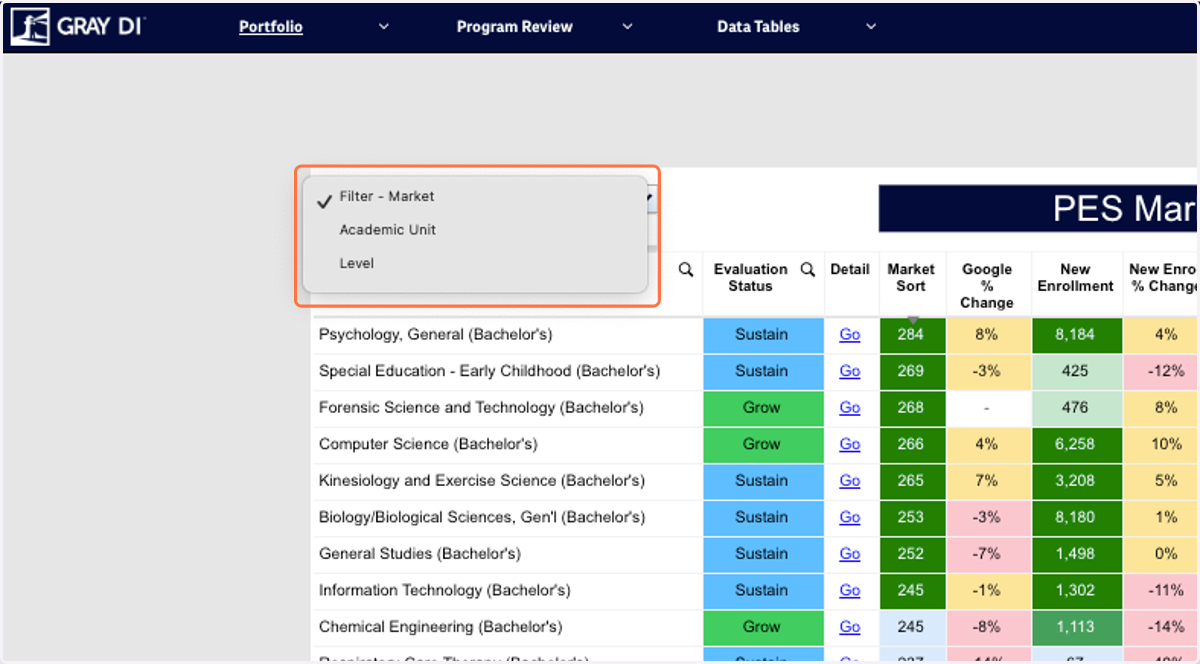Click Grow status for Chemical Engineering
The width and height of the screenshot is (1200, 664).
pos(762,627)
